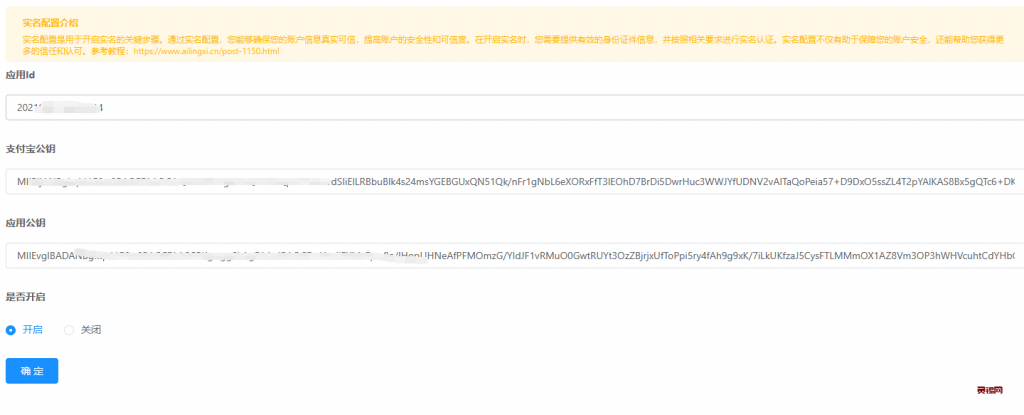Click the 关闭 radio option label text
The height and width of the screenshot is (415, 1024).
91,330
